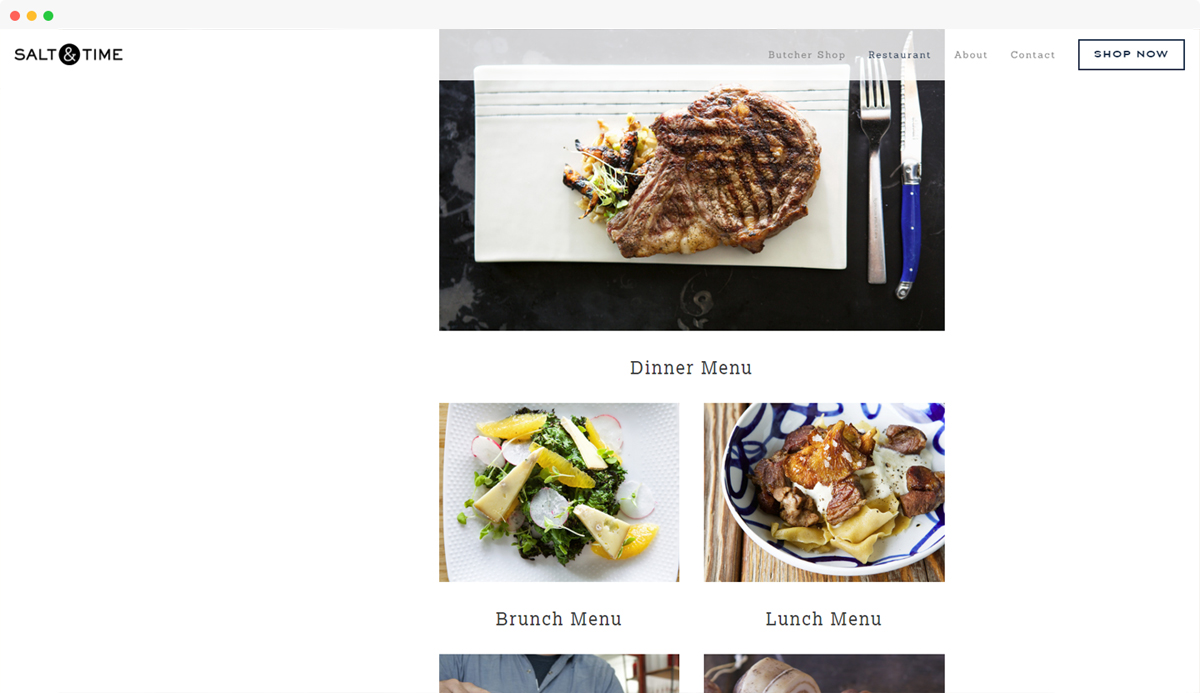Click the Shop Now button
Image resolution: width=1200 pixels, height=693 pixels.
point(1131,55)
